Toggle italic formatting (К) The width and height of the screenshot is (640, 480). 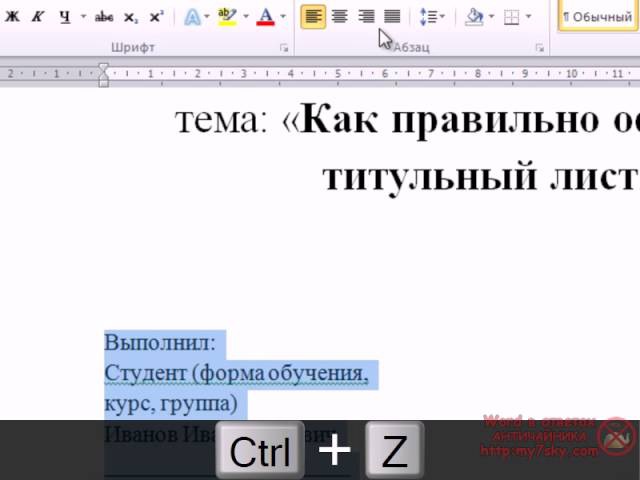pyautogui.click(x=37, y=16)
